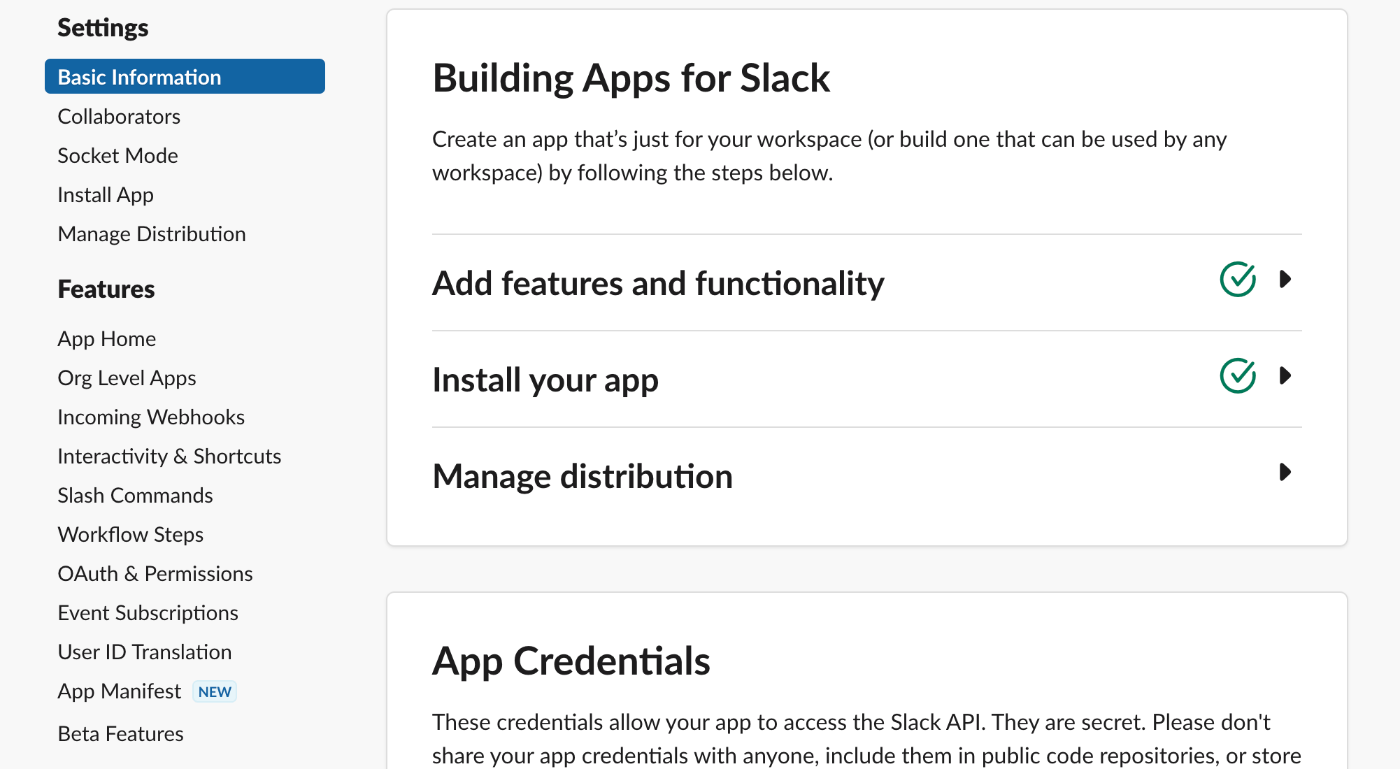Open Manage Distribution in sidebar

point(152,234)
